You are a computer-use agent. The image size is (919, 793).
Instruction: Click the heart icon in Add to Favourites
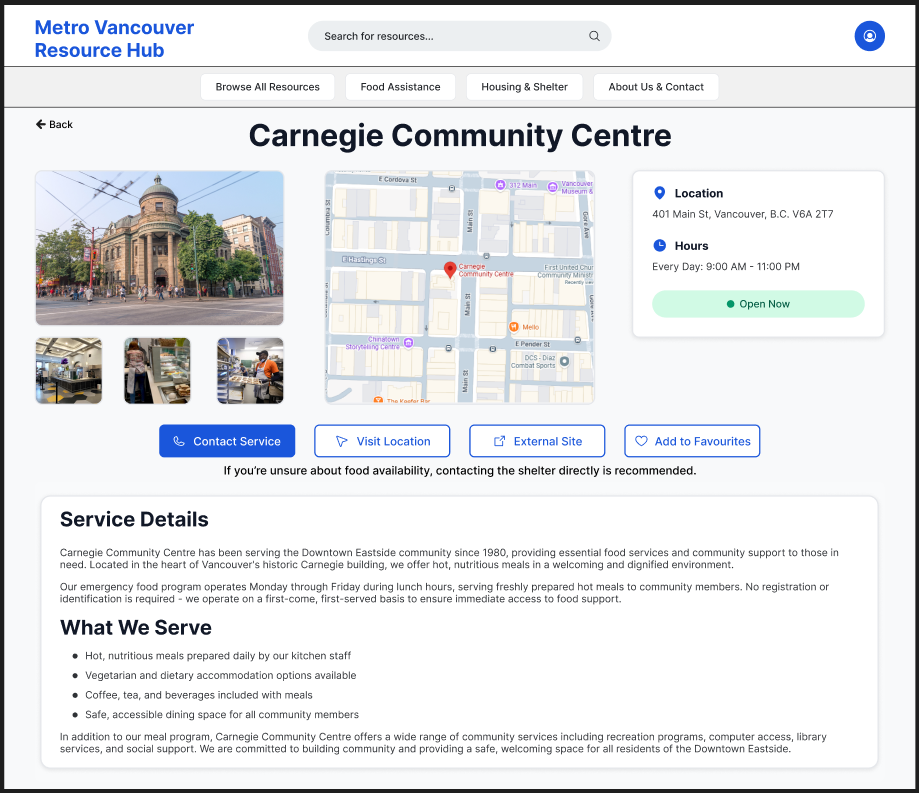641,441
